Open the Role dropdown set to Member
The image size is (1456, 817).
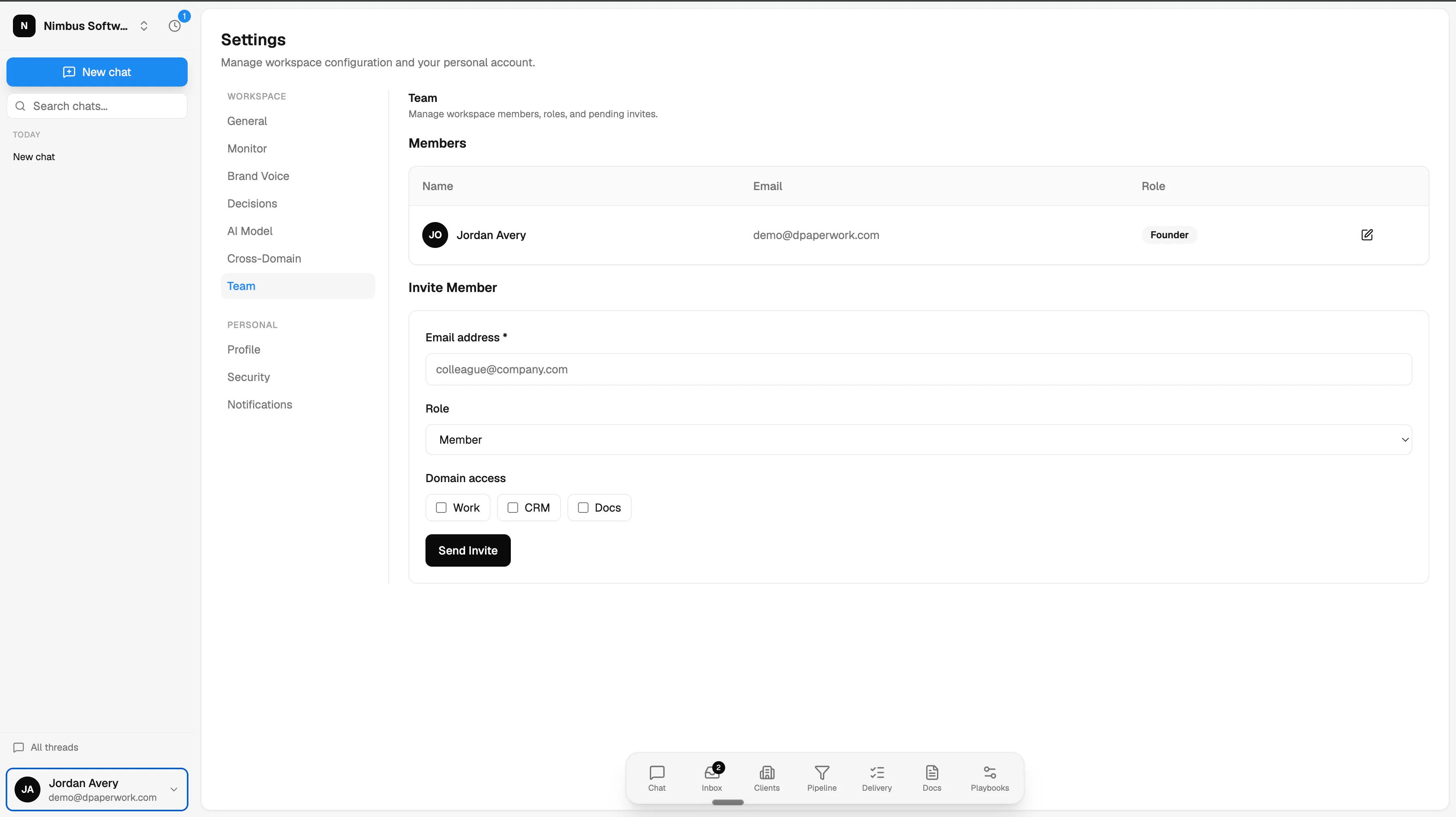(x=918, y=439)
